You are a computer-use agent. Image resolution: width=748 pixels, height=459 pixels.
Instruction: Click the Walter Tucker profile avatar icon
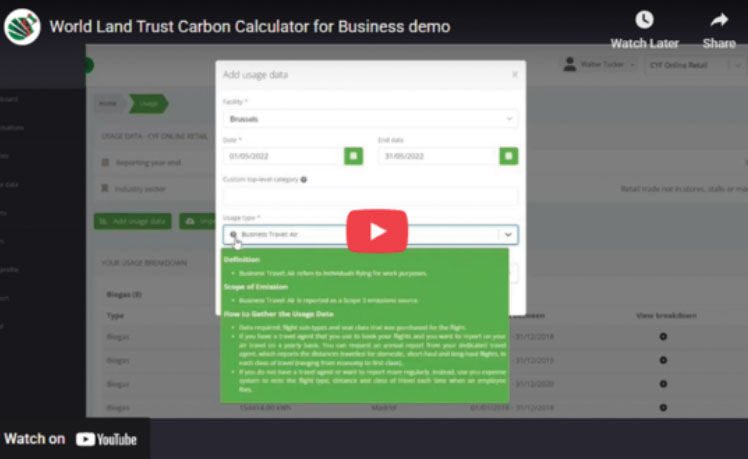pyautogui.click(x=570, y=64)
